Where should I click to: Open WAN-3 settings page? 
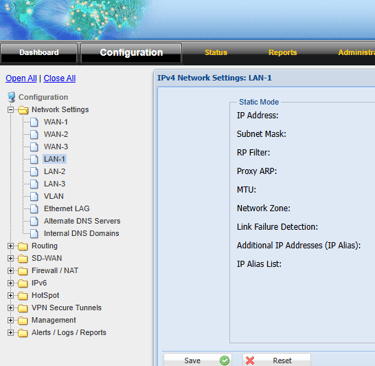coord(56,147)
